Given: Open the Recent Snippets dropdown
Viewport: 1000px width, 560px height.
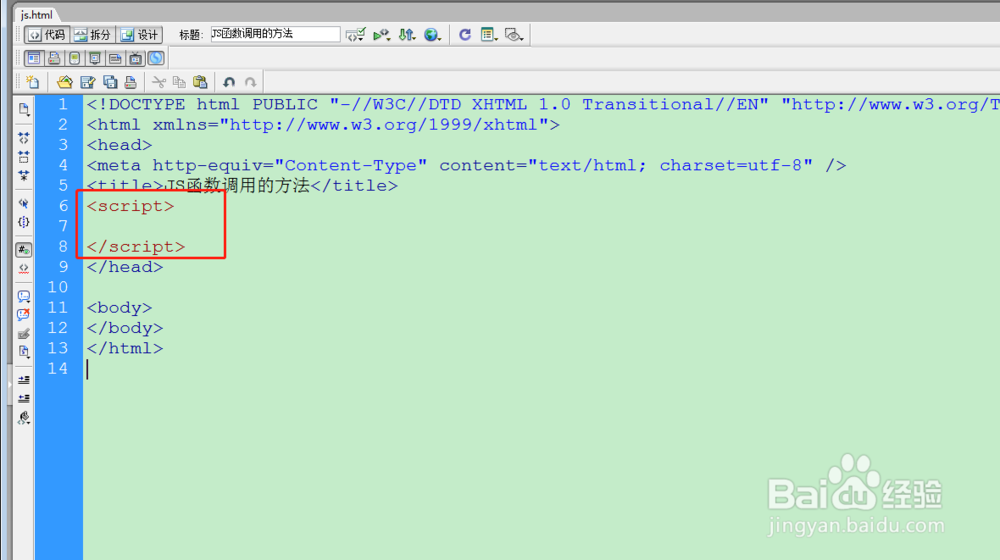Looking at the screenshot, I should pos(24,352).
